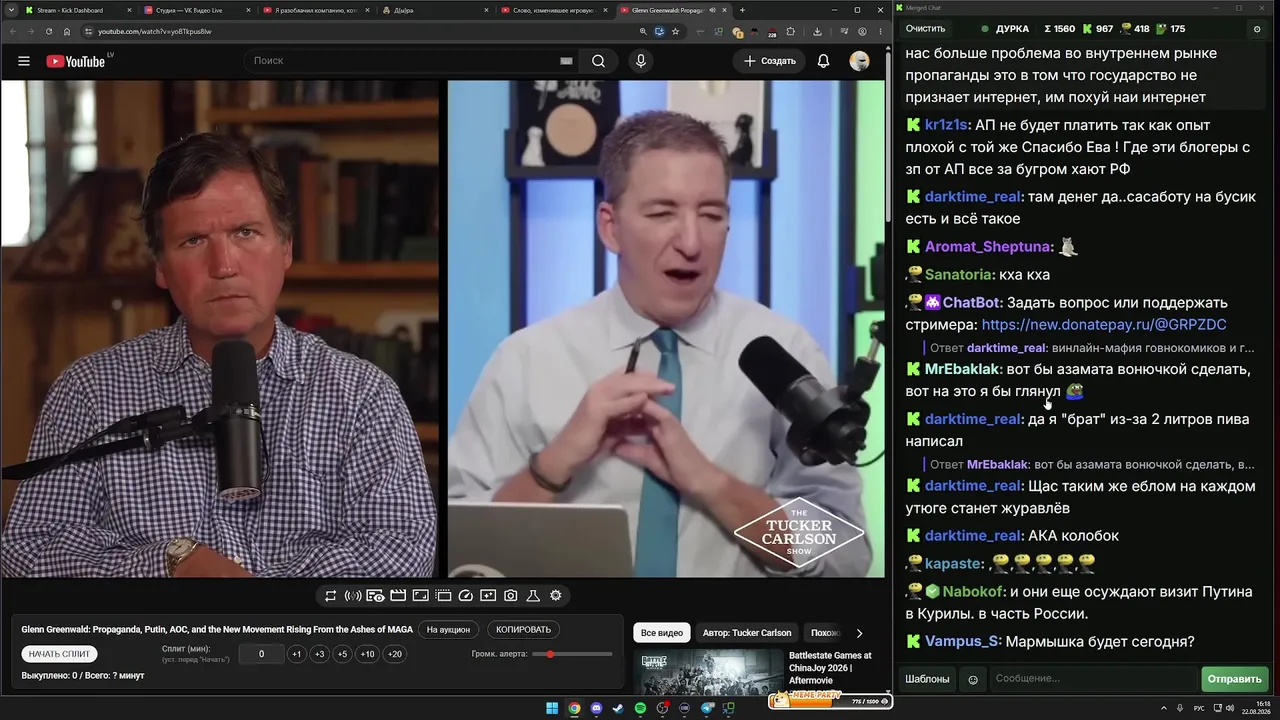The height and width of the screenshot is (720, 1280).
Task: Click the loop icon in the player toolbar
Action: (x=331, y=596)
